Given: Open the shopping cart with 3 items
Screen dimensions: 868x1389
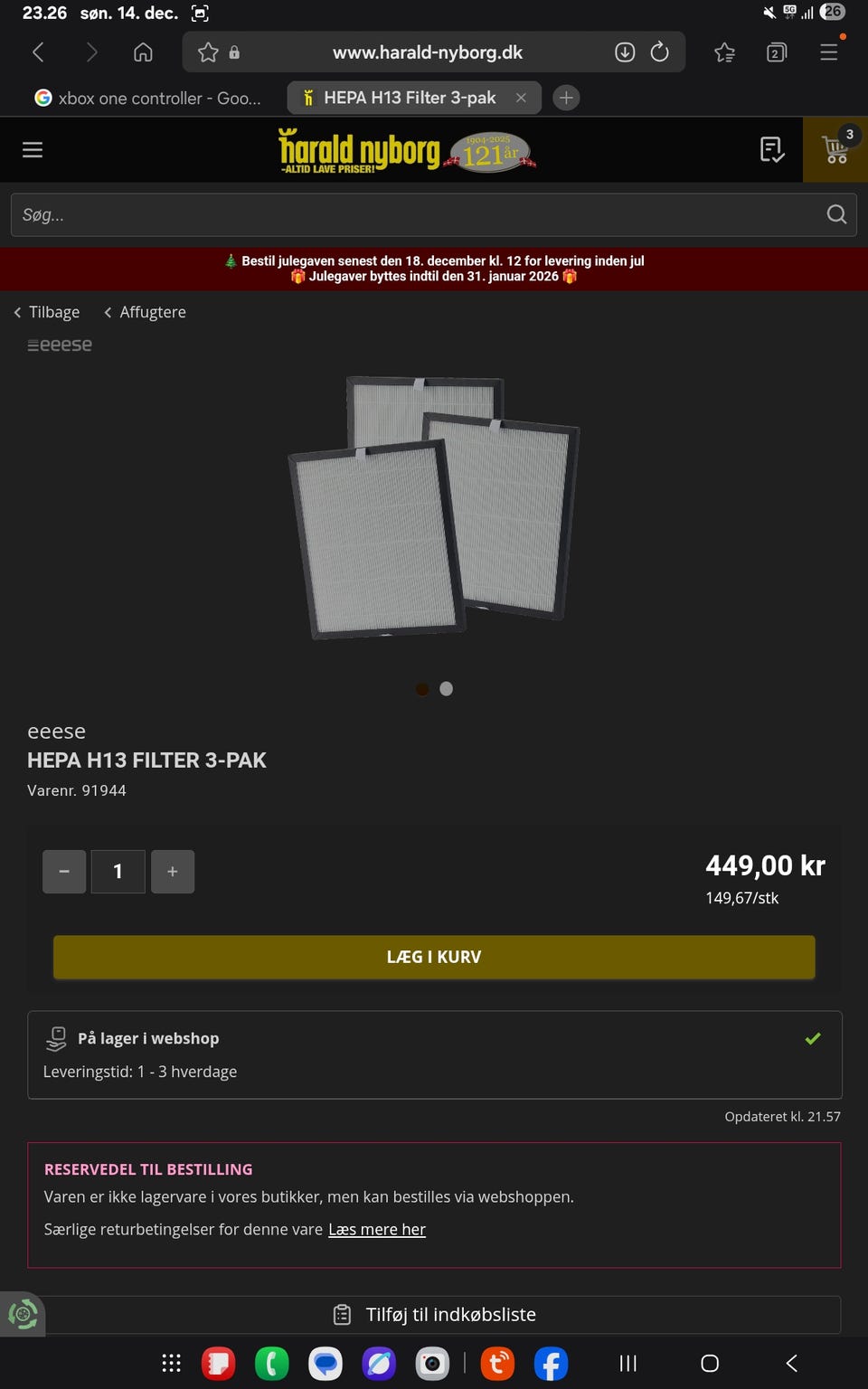Looking at the screenshot, I should pos(835,149).
